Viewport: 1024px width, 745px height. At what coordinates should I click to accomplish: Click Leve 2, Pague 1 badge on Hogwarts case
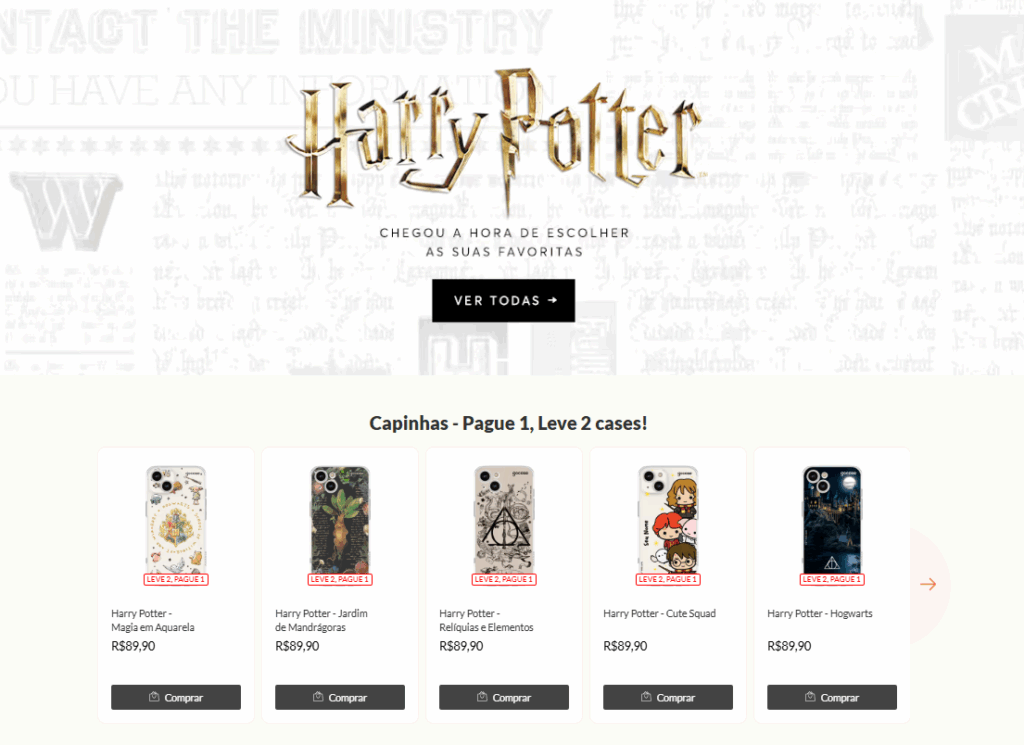click(831, 579)
